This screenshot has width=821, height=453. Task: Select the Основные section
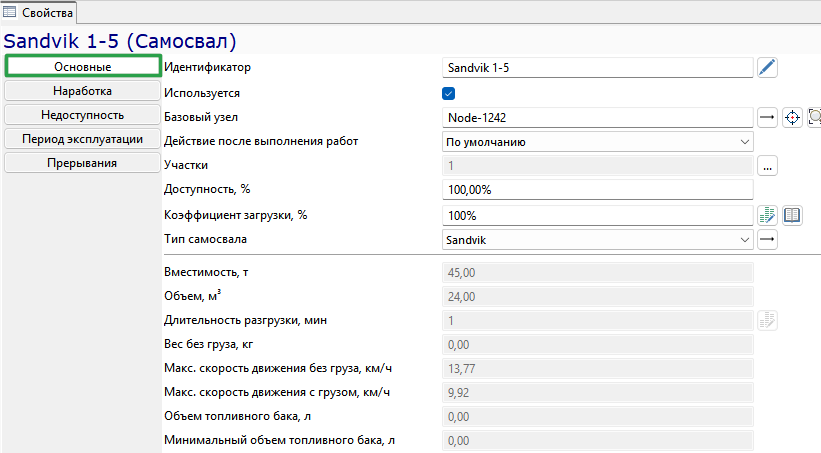tap(83, 67)
